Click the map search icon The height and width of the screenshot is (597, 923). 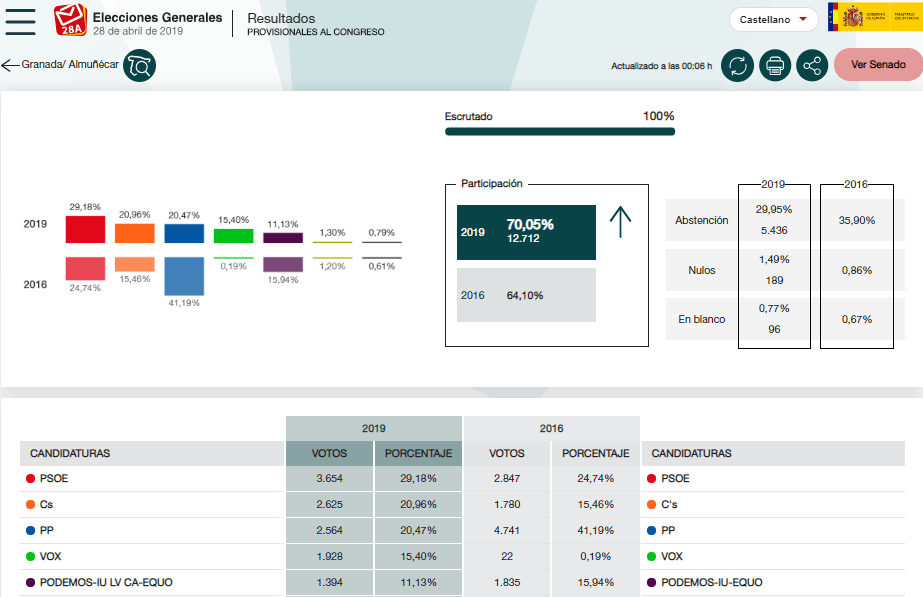pos(139,66)
